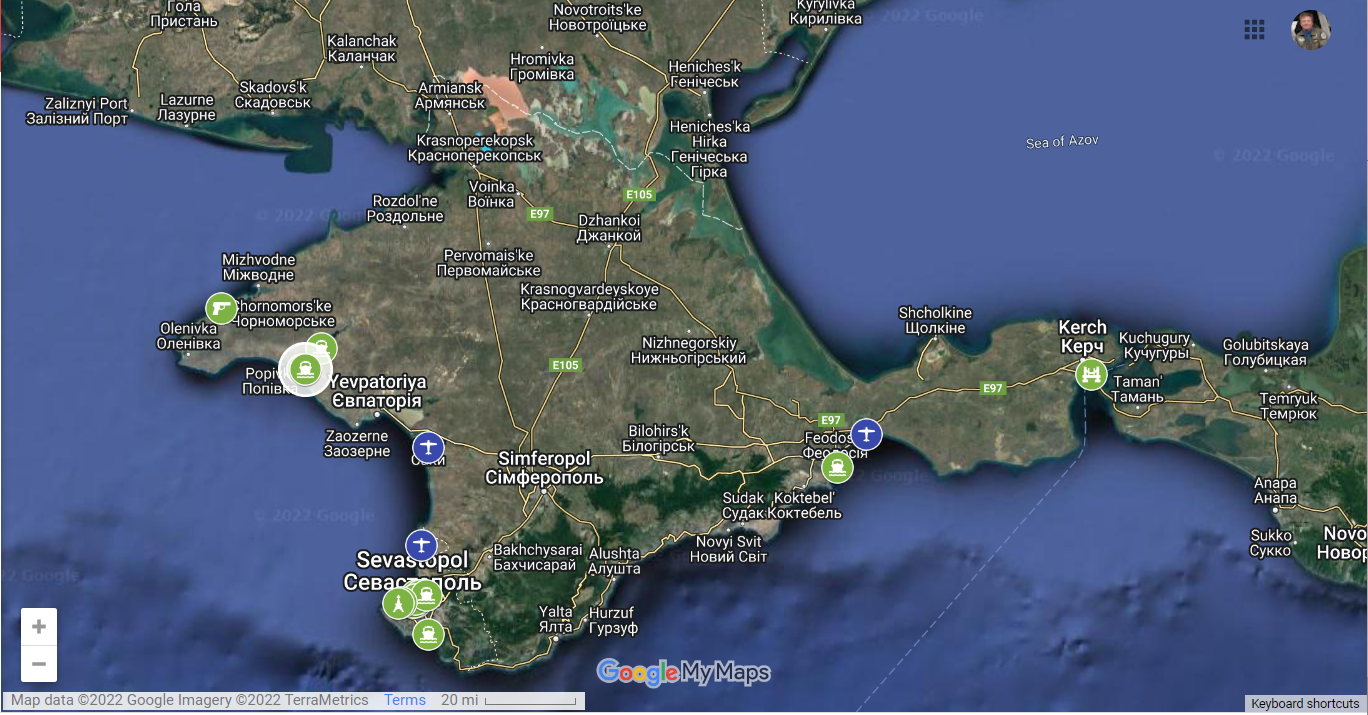Click the southernmost green ship marker below Sevastopol
The width and height of the screenshot is (1368, 715).
428,634
